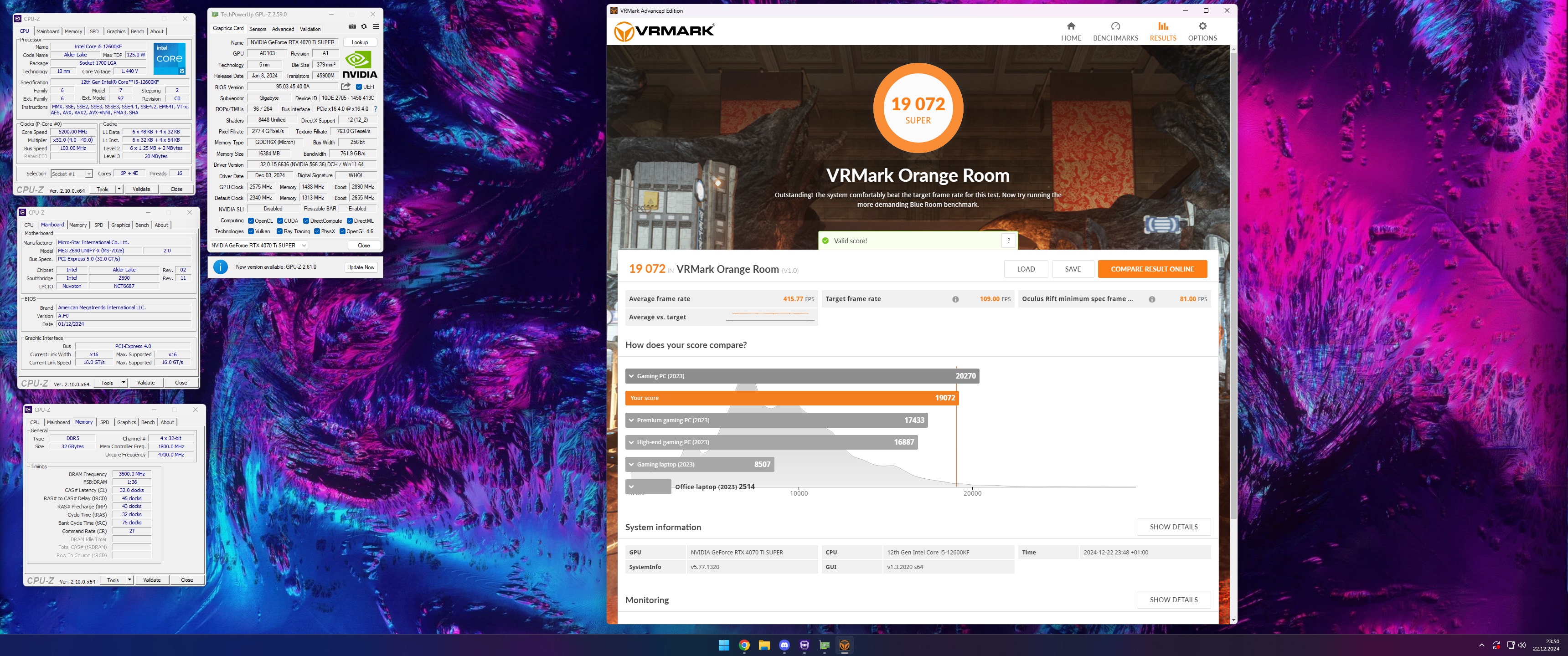Open Discord from the taskbar
The height and width of the screenshot is (656, 1568).
[784, 645]
